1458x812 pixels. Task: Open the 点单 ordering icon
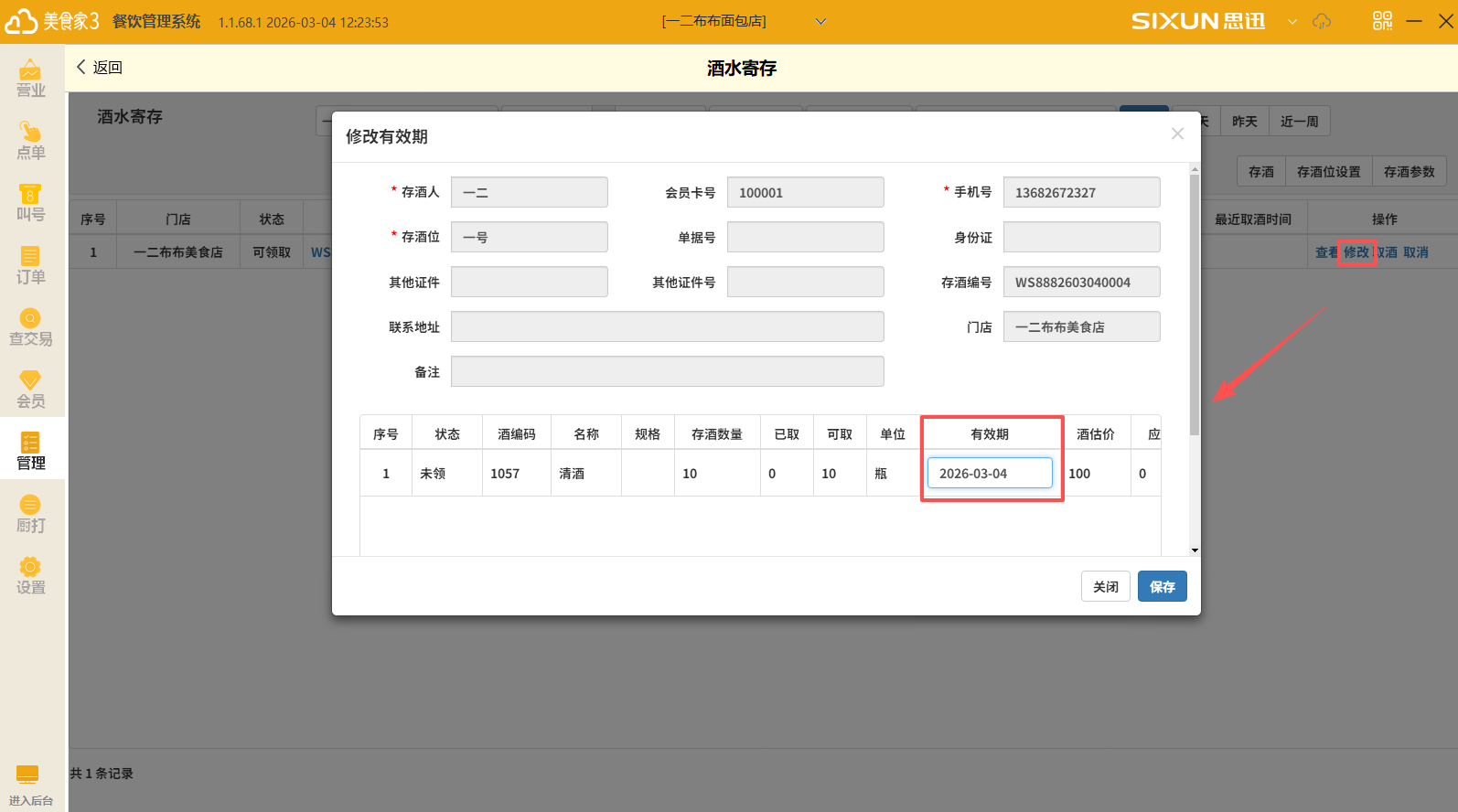click(30, 140)
